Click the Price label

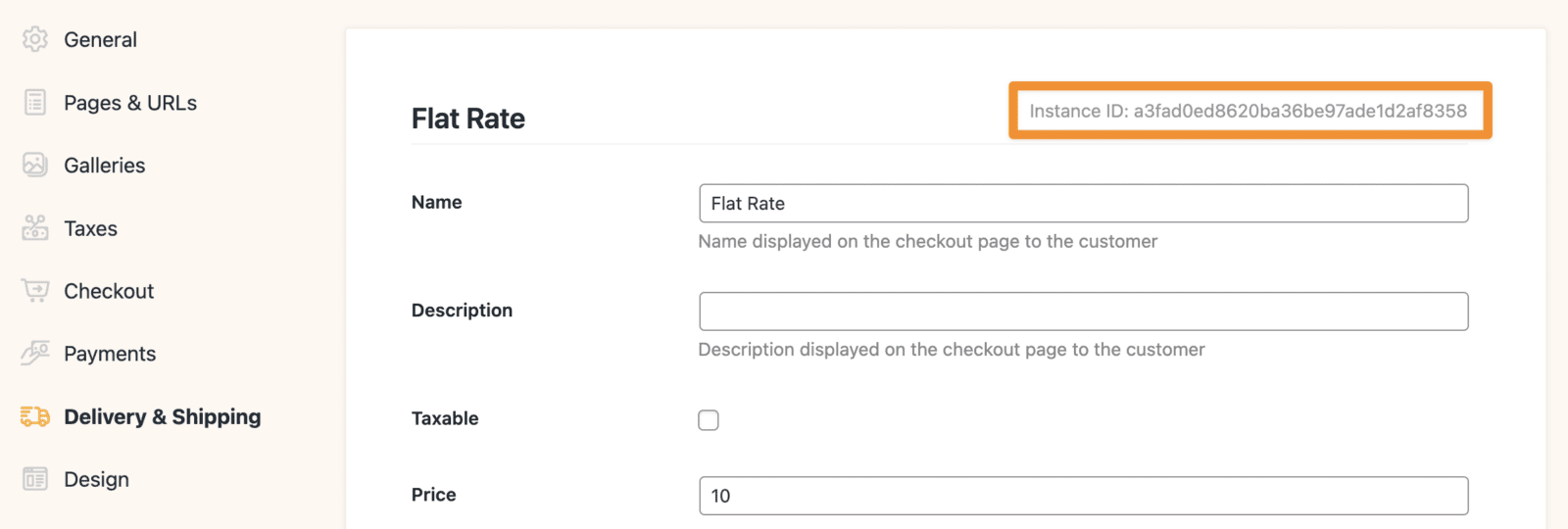[x=434, y=495]
